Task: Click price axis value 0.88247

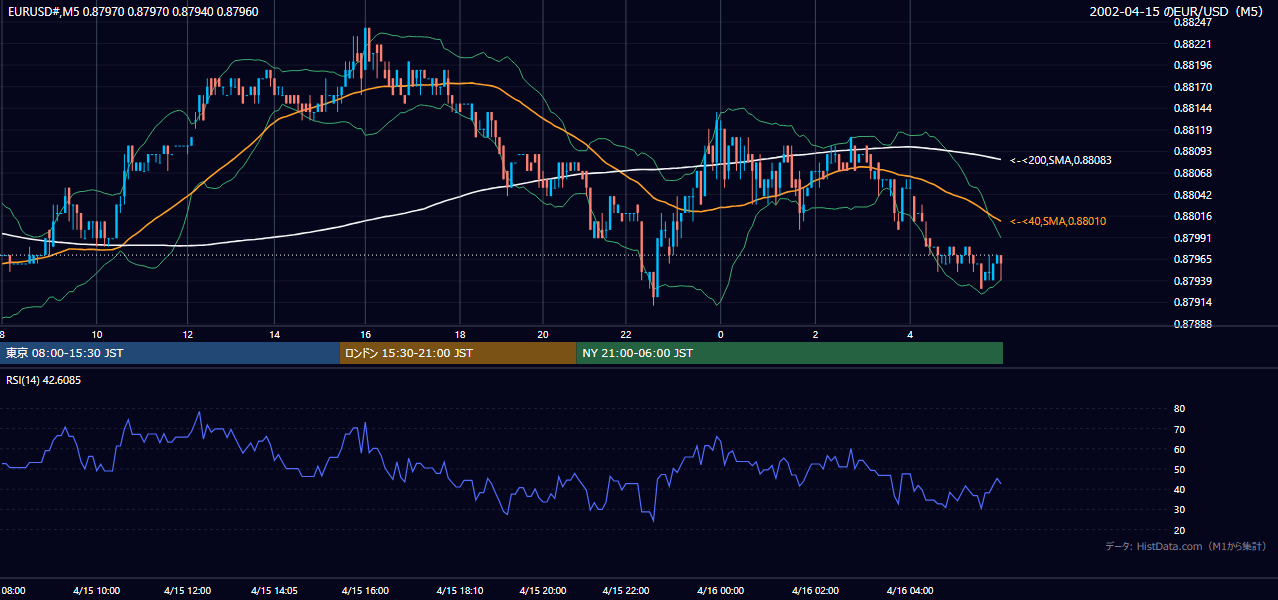Action: 1192,22
